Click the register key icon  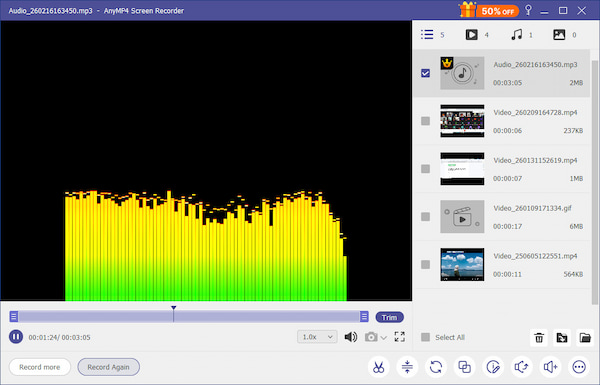point(528,10)
